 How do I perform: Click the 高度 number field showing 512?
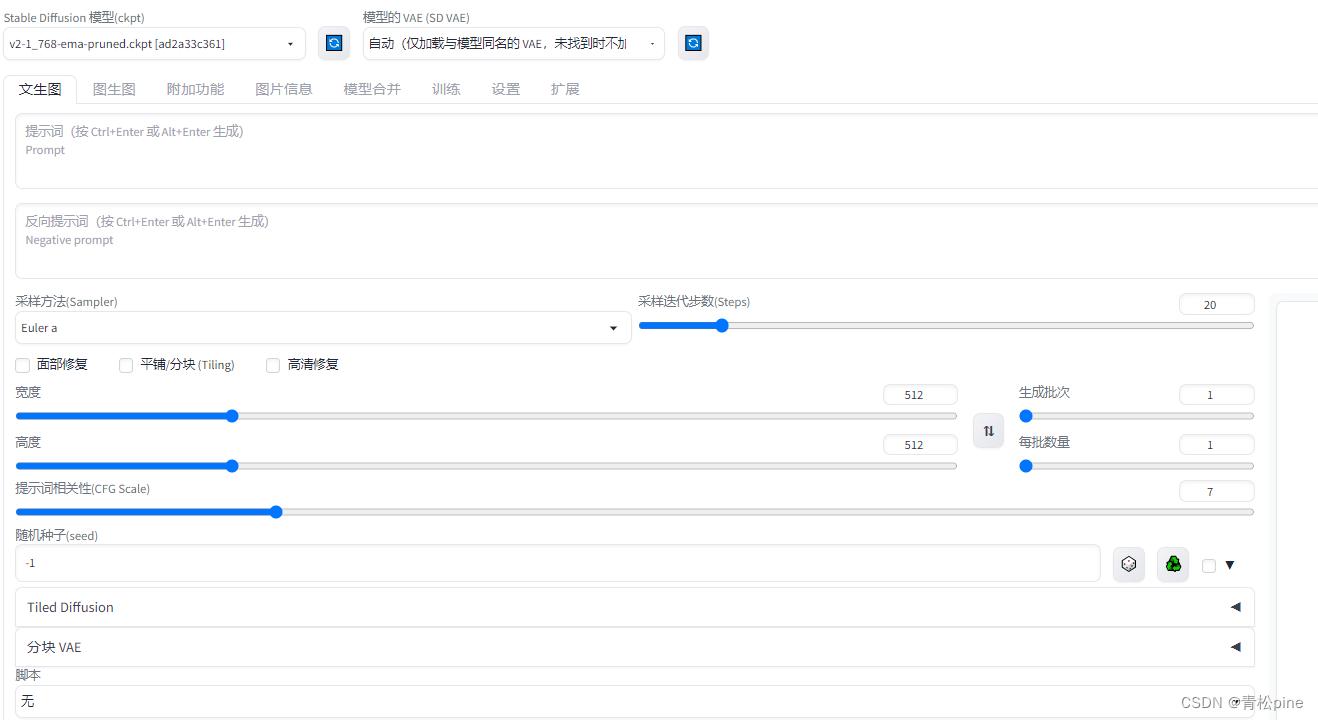click(x=920, y=445)
